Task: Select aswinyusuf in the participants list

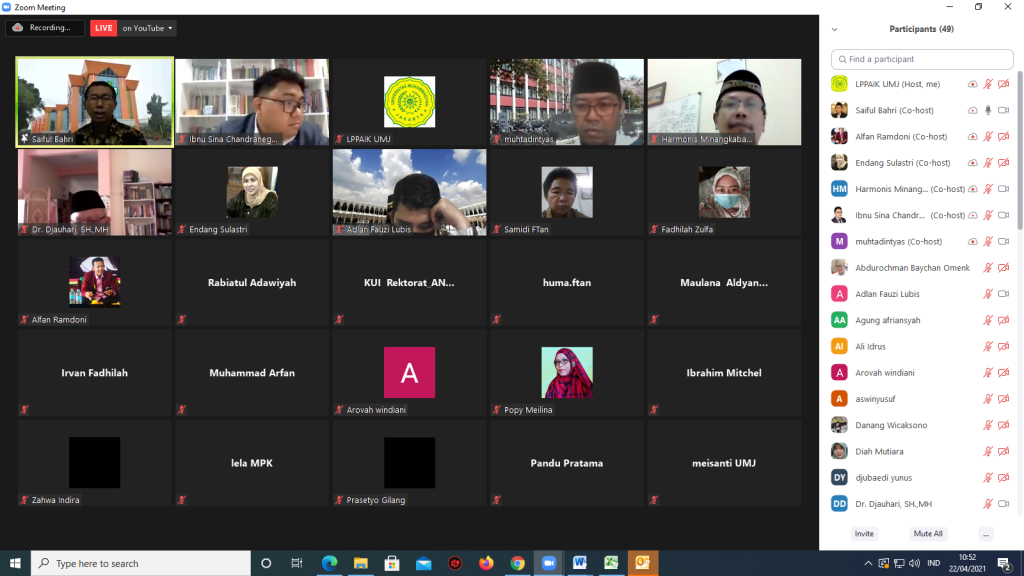Action: [922, 399]
